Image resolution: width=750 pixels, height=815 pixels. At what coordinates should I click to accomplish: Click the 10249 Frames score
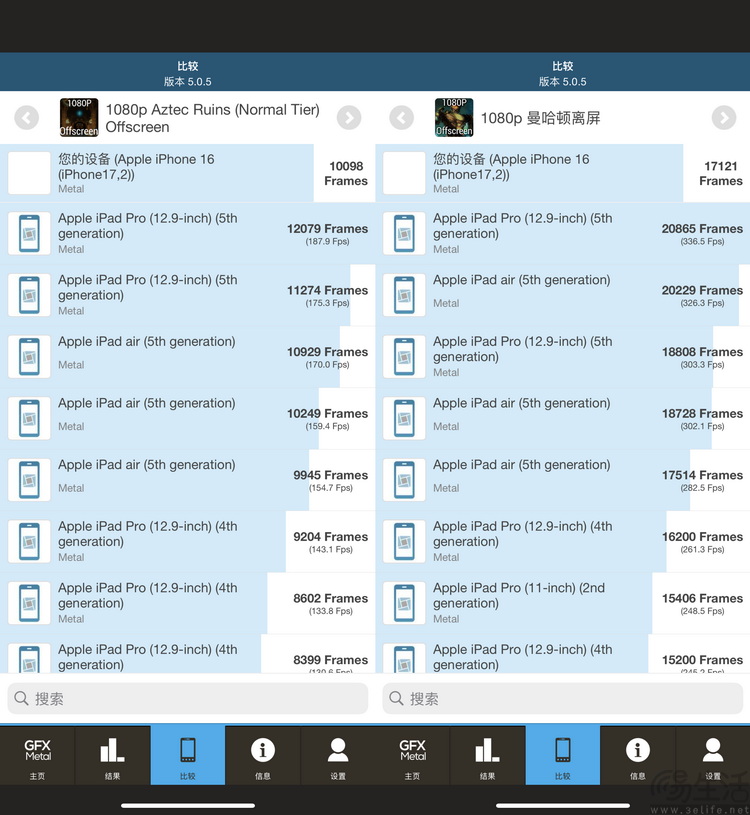327,413
